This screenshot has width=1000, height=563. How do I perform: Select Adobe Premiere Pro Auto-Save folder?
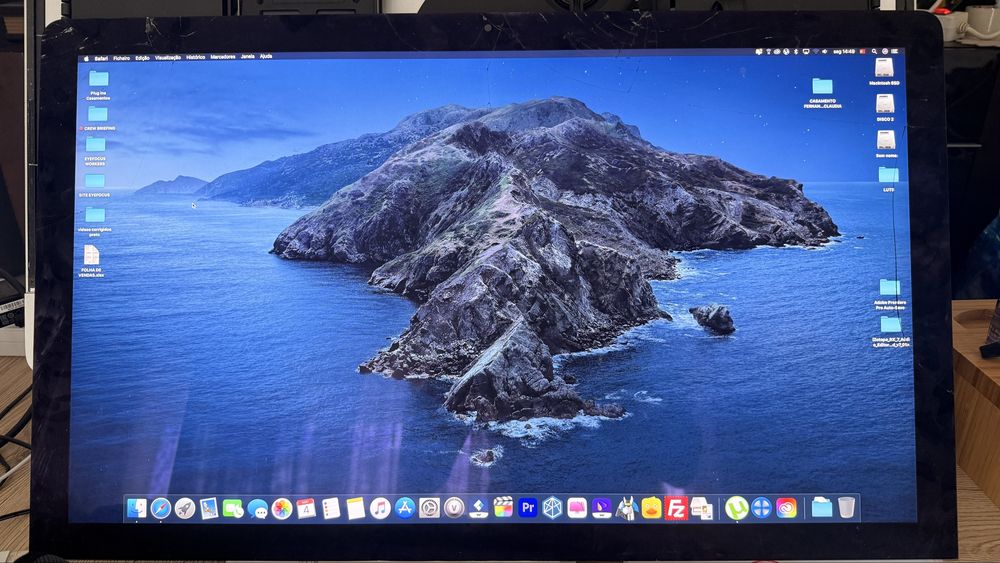click(x=890, y=288)
